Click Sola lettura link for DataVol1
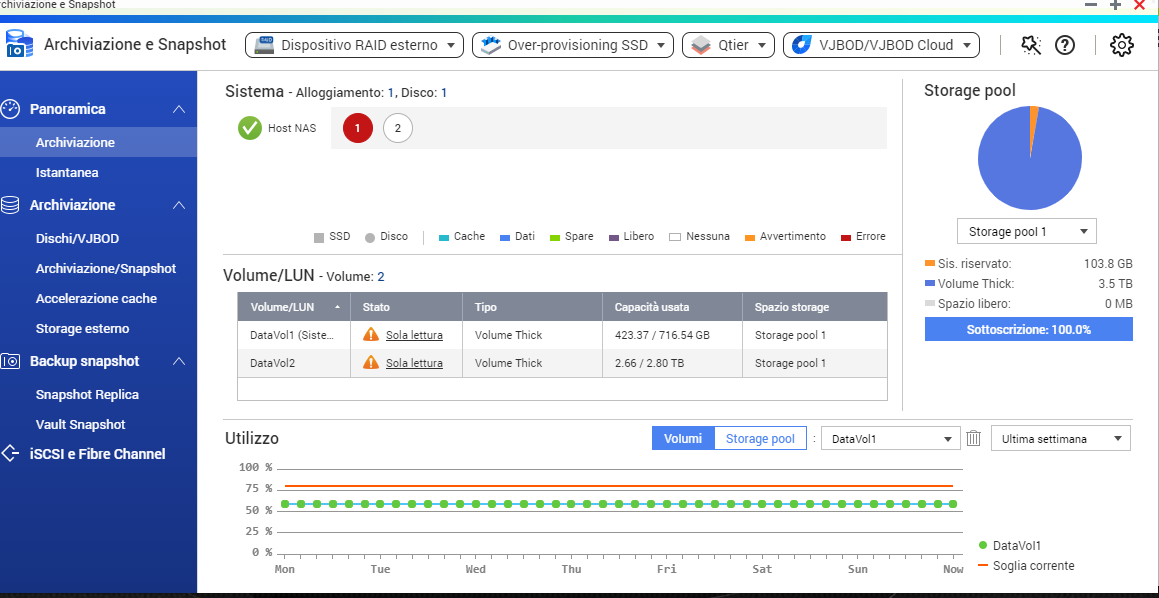 click(x=414, y=335)
